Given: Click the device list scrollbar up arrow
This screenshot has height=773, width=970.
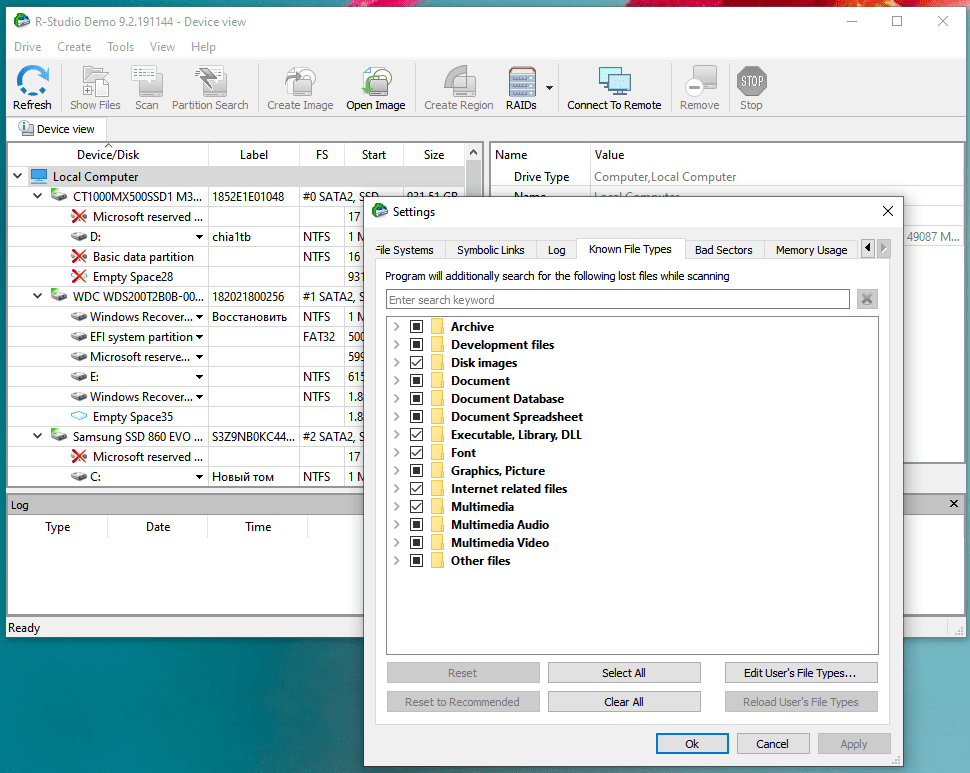Looking at the screenshot, I should tap(473, 153).
